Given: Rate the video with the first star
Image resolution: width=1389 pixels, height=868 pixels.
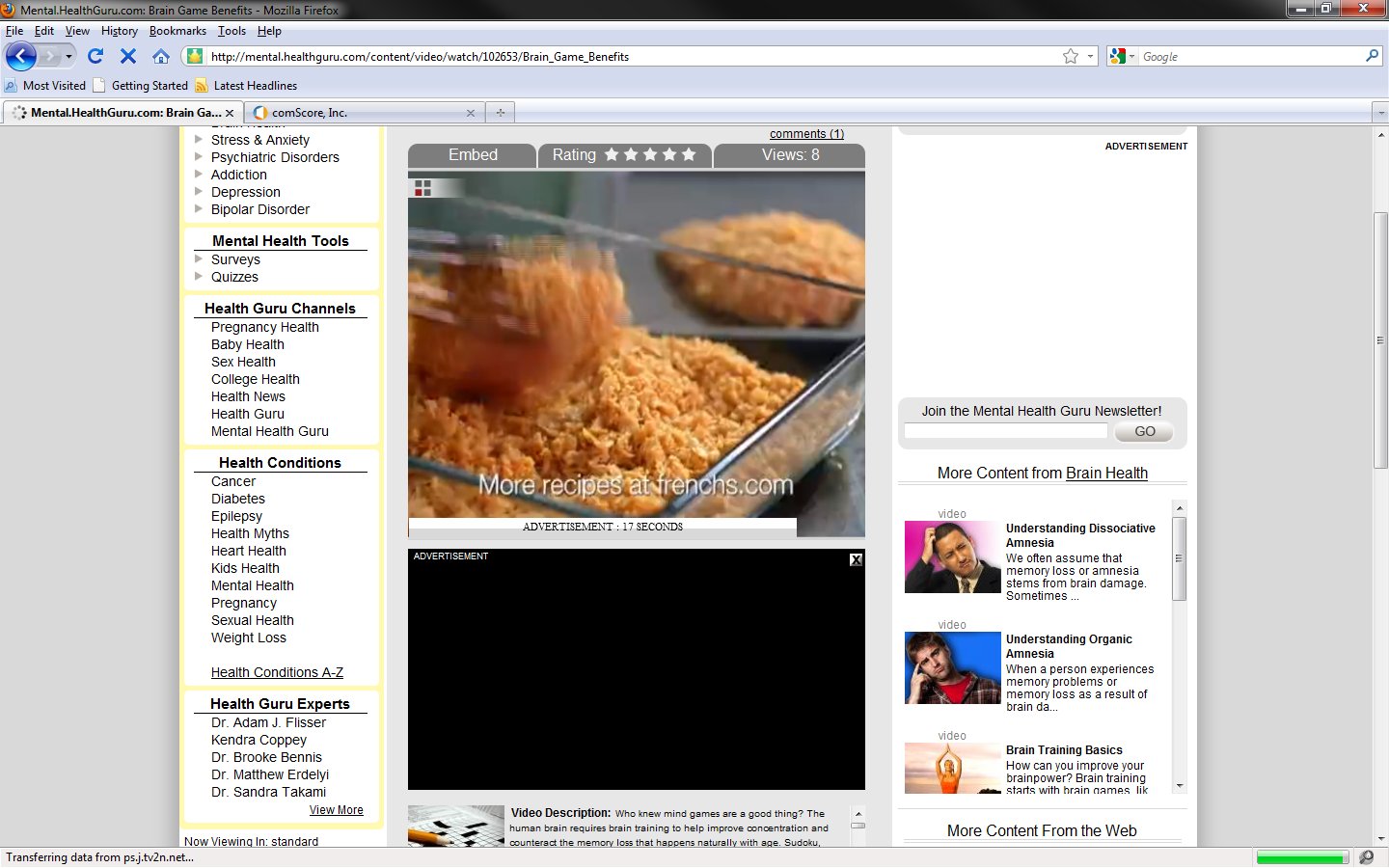Looking at the screenshot, I should point(612,154).
